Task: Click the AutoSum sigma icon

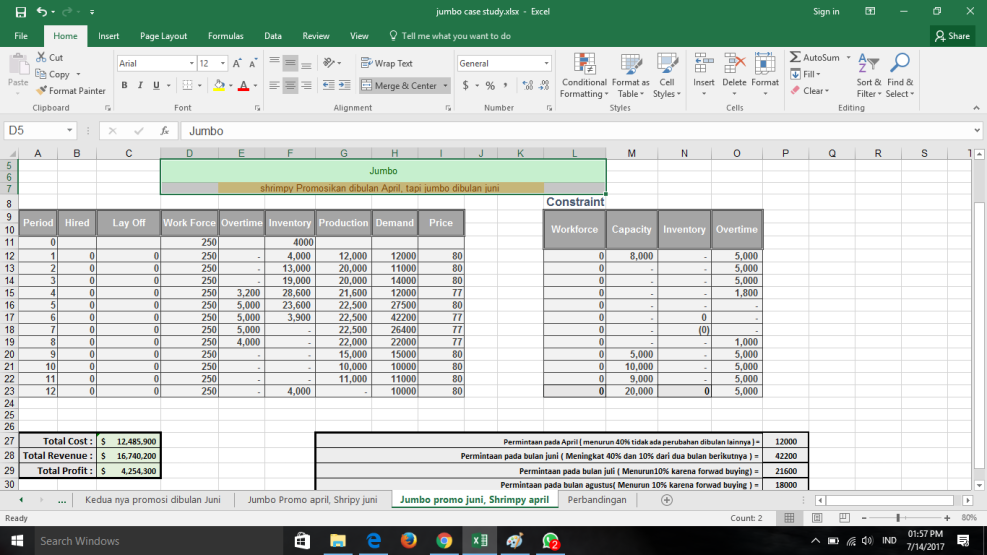Action: tap(796, 58)
